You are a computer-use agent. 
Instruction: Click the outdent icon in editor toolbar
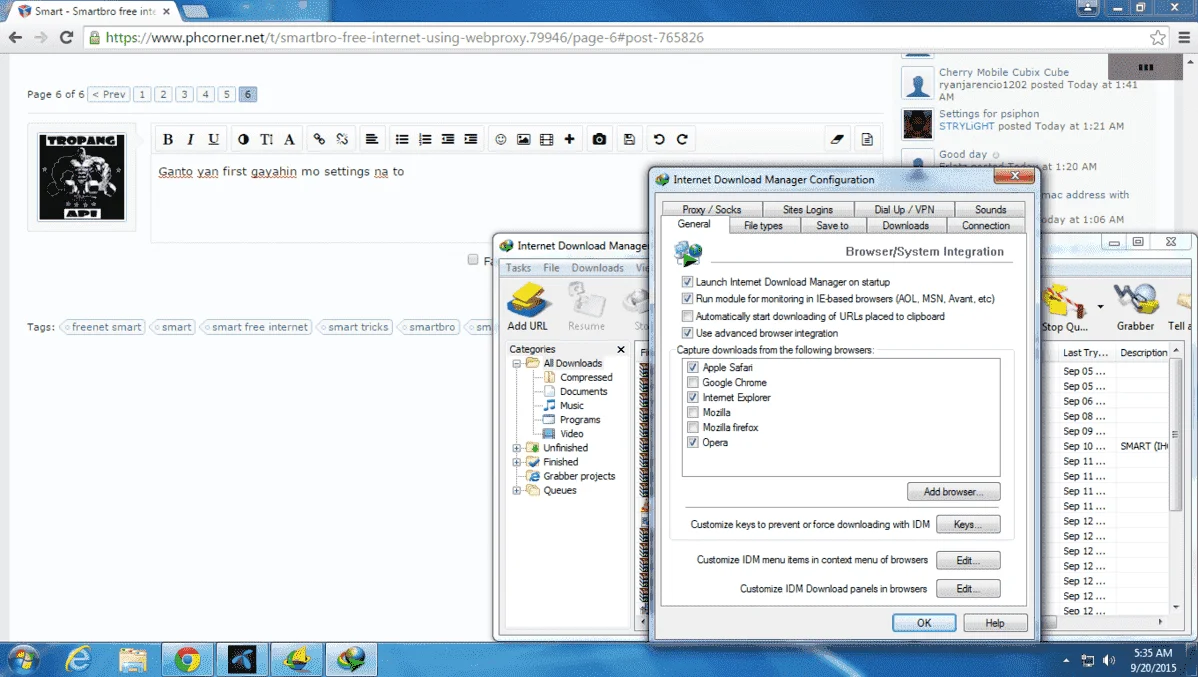click(x=448, y=139)
